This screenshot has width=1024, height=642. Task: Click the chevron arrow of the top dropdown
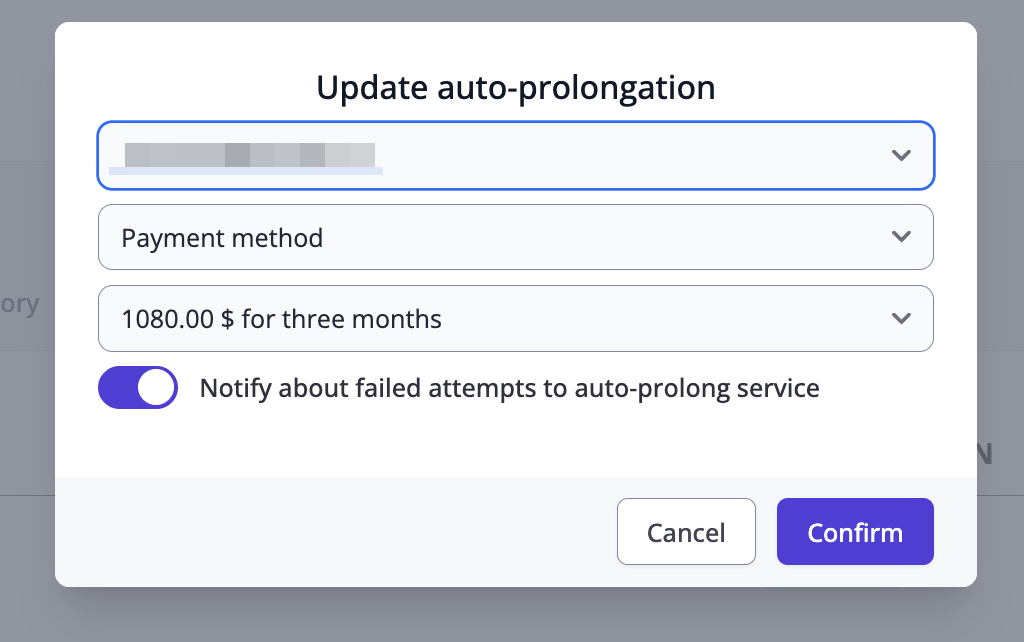(901, 155)
